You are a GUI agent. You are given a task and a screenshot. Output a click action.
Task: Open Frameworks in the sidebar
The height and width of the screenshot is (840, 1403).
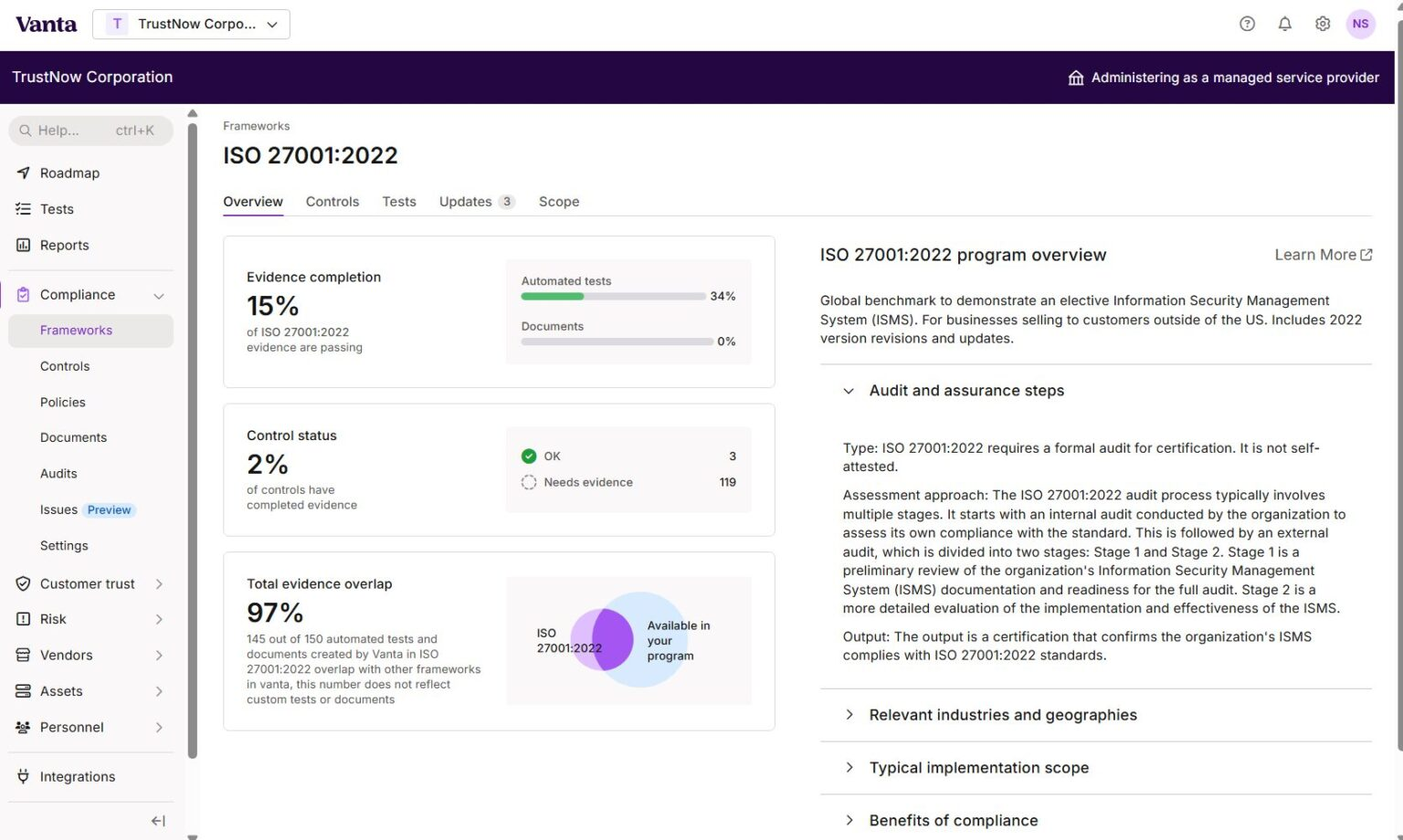(x=90, y=331)
